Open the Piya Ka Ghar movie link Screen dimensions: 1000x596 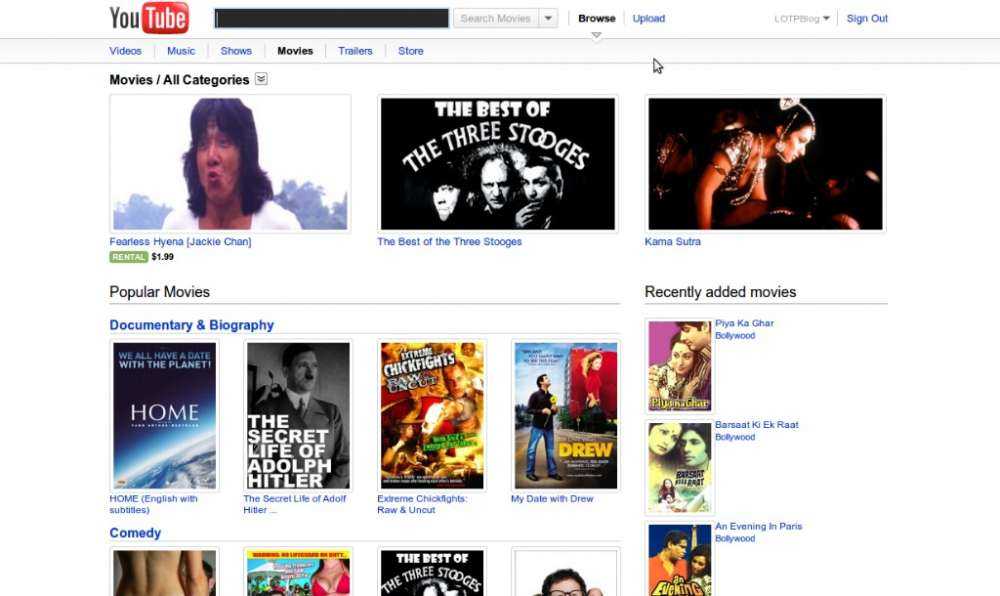click(x=744, y=323)
